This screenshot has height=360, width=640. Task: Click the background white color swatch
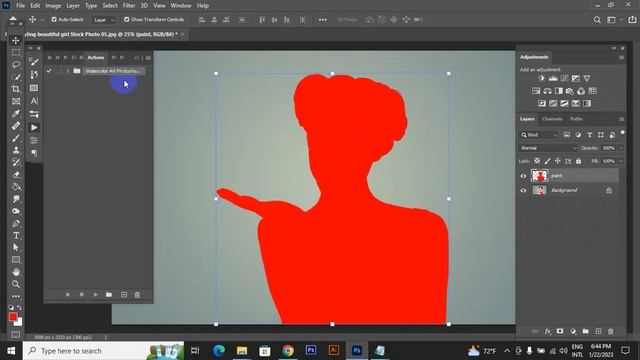pyautogui.click(x=19, y=322)
